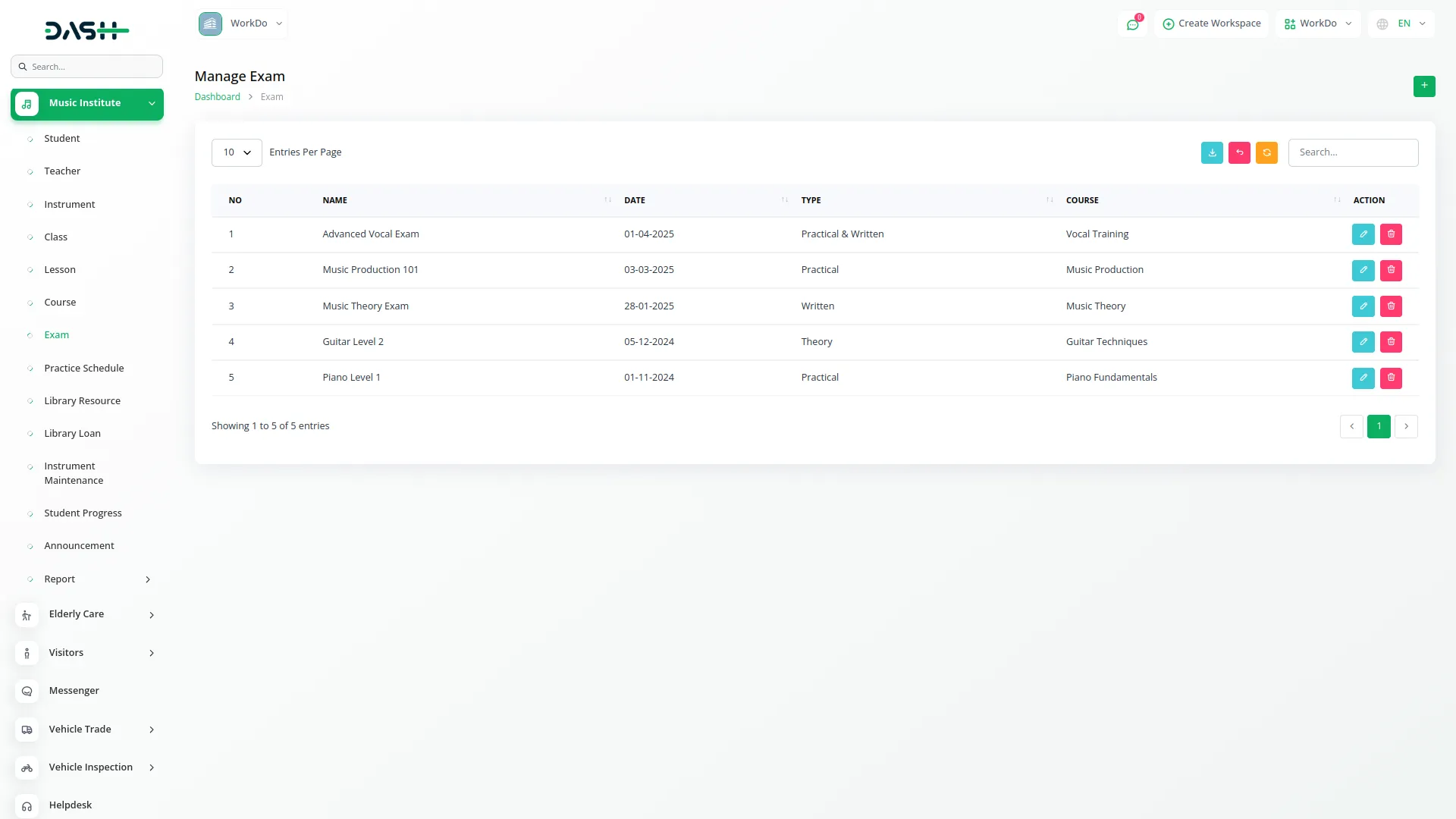
Task: Open the Library Loan menu item
Action: [72, 434]
